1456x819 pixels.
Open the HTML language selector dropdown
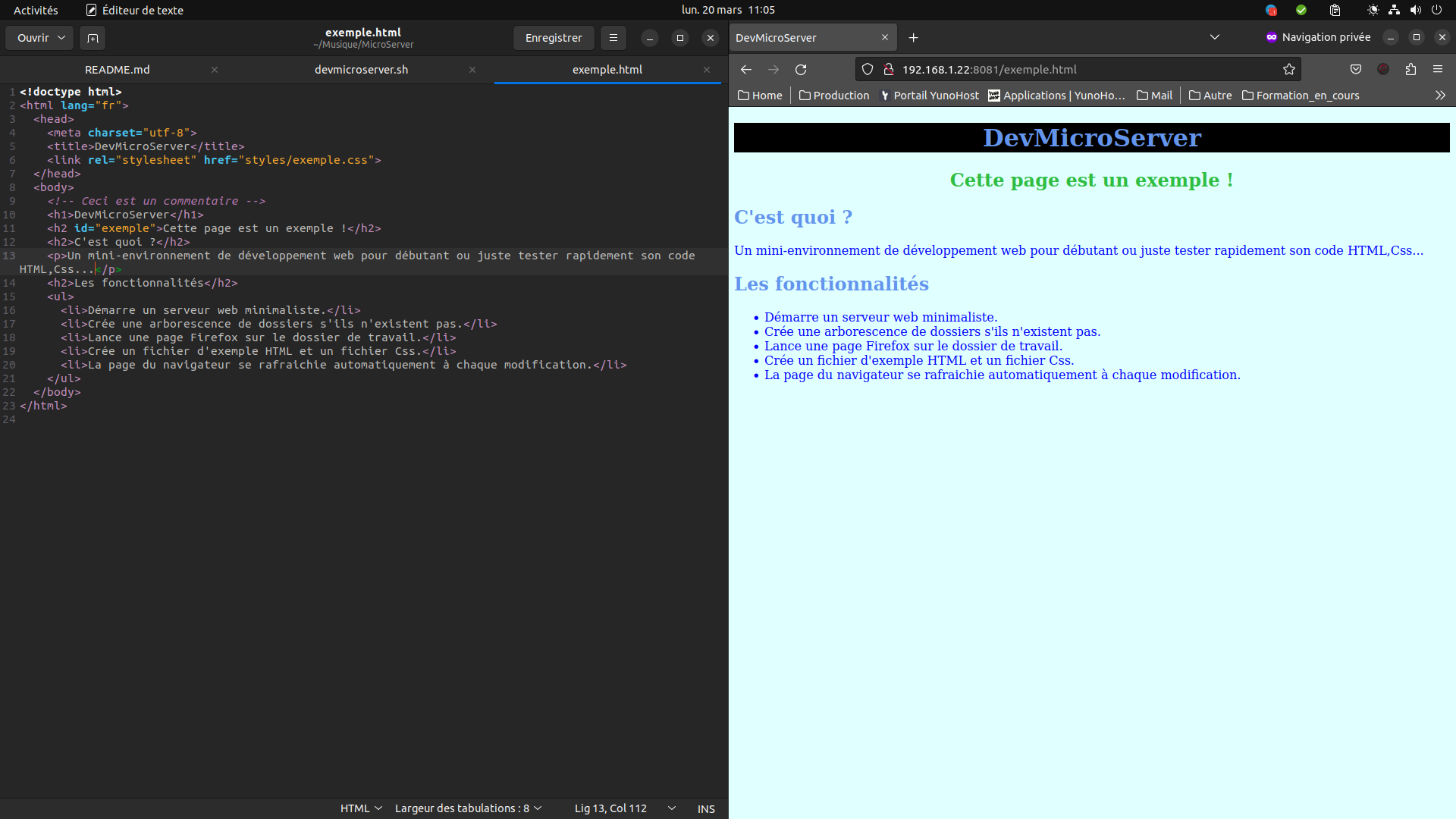coord(361,809)
